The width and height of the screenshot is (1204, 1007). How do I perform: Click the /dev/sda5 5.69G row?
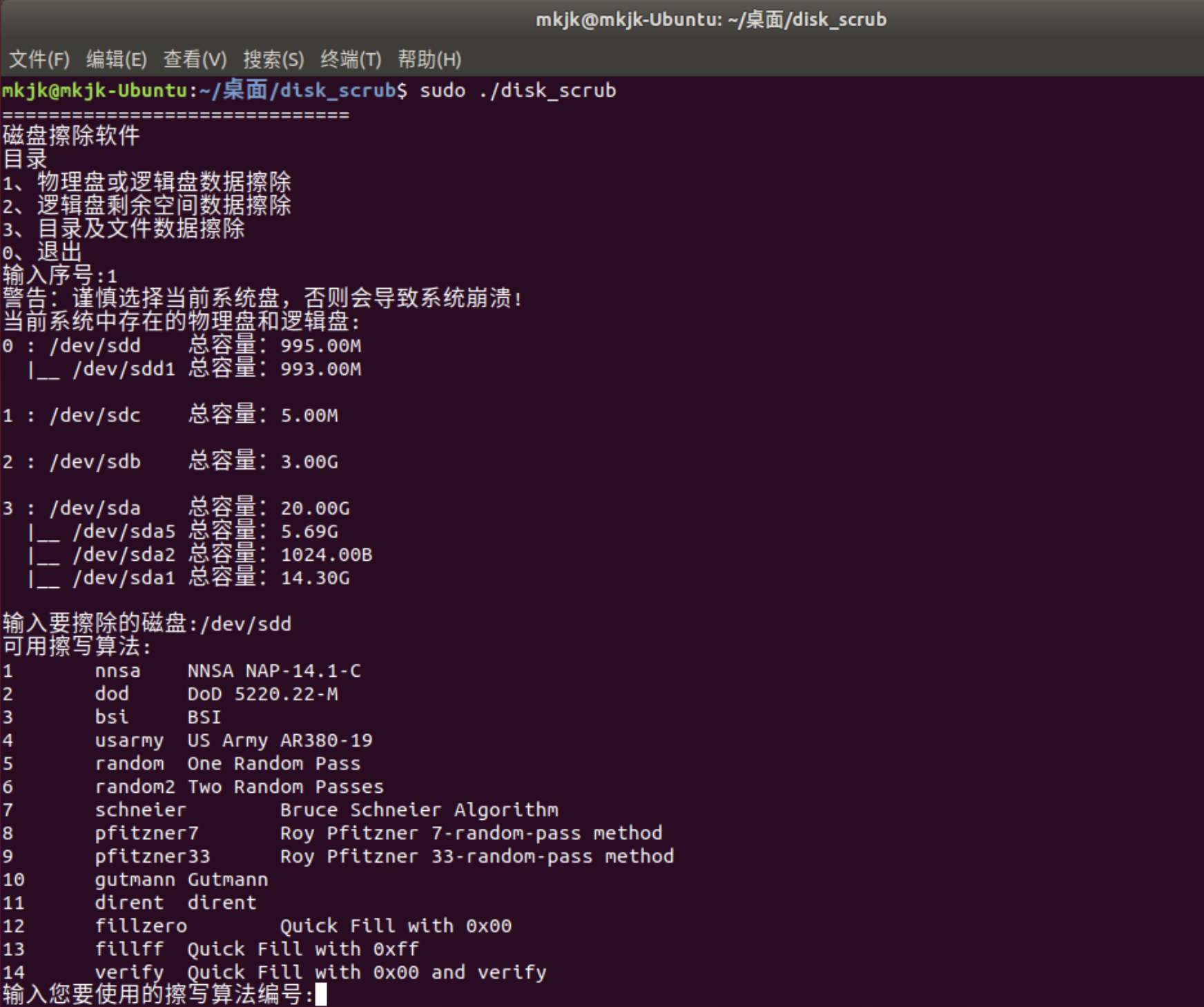[x=182, y=531]
